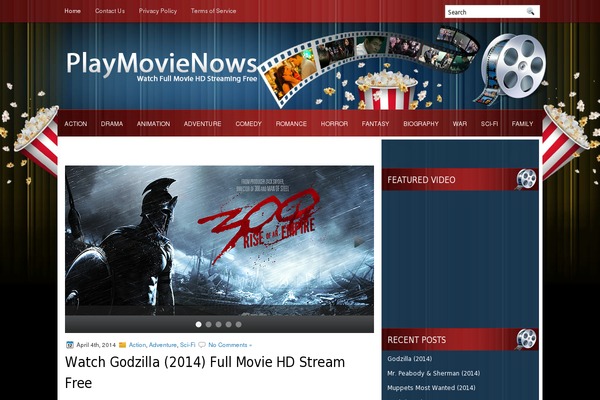
Task: Click the comment bubble icon
Action: (202, 345)
